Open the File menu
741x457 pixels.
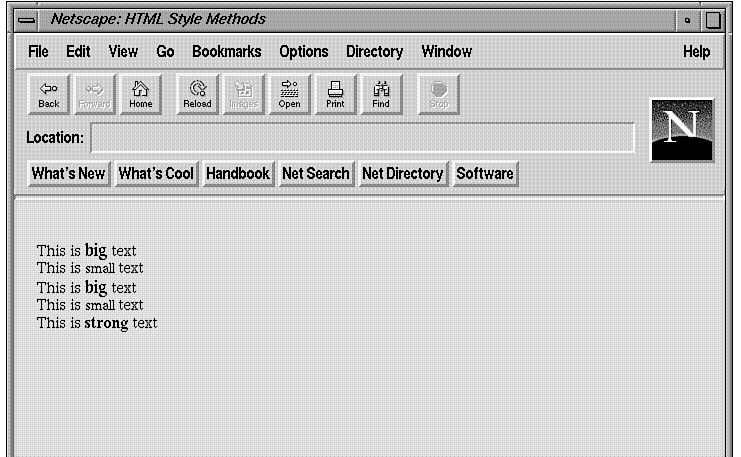38,52
